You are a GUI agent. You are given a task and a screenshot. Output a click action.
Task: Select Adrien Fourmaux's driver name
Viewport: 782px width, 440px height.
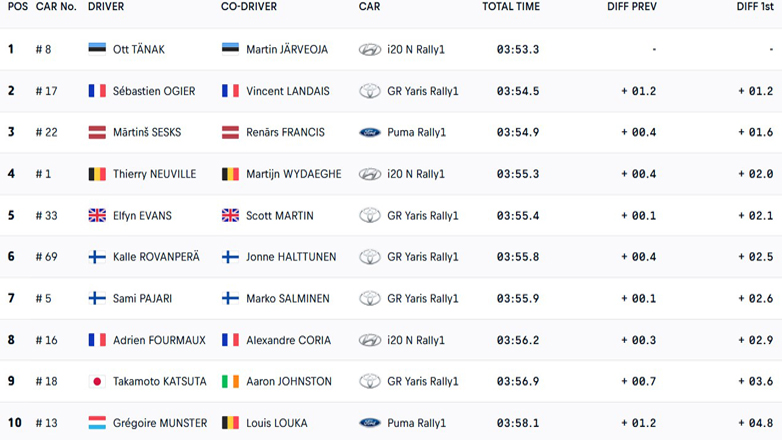[159, 340]
